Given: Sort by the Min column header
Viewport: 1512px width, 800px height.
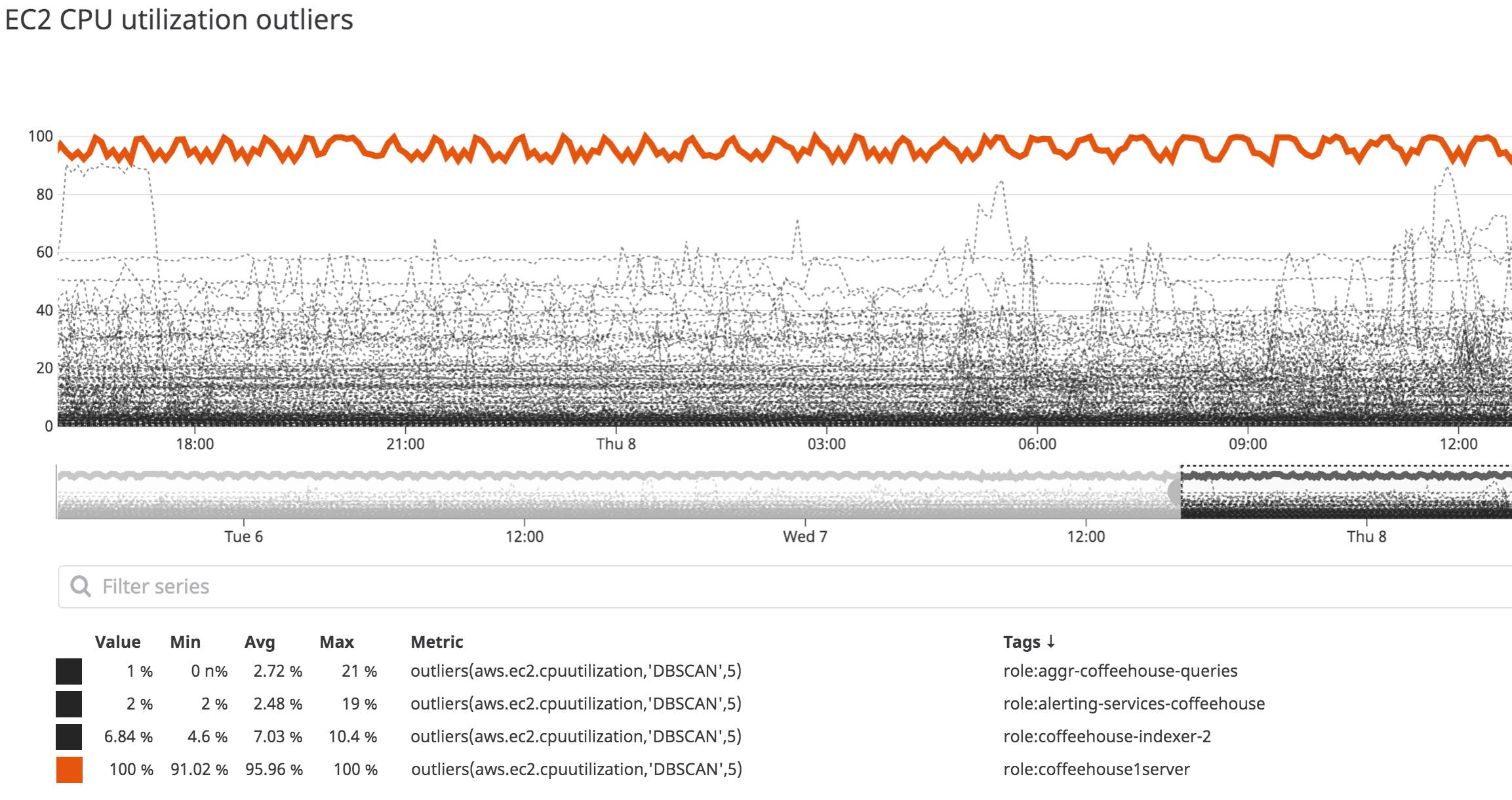Looking at the screenshot, I should click(x=185, y=642).
